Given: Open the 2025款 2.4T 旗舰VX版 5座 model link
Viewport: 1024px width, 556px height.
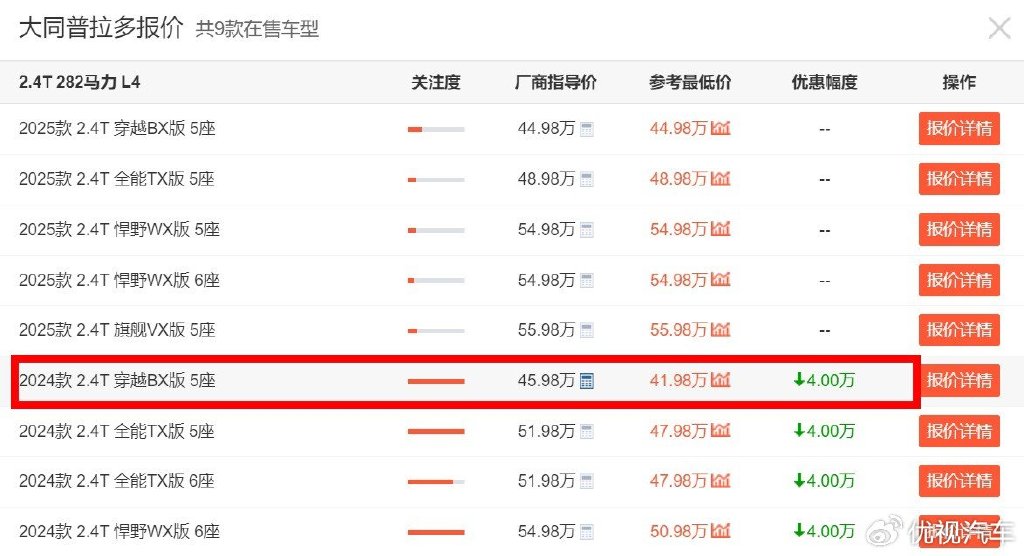Looking at the screenshot, I should 117,330.
